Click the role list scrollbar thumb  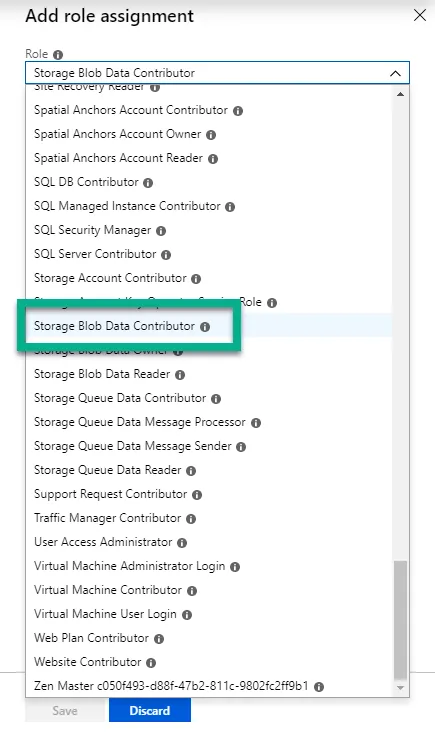point(400,621)
